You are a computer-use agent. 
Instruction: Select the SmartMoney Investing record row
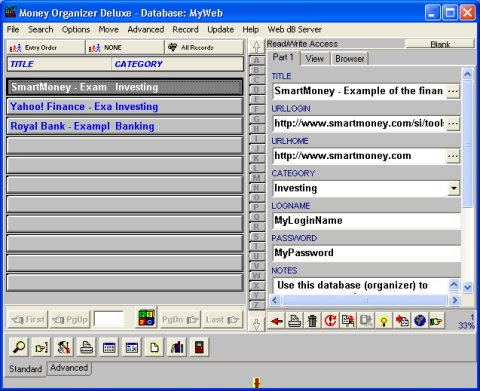125,87
